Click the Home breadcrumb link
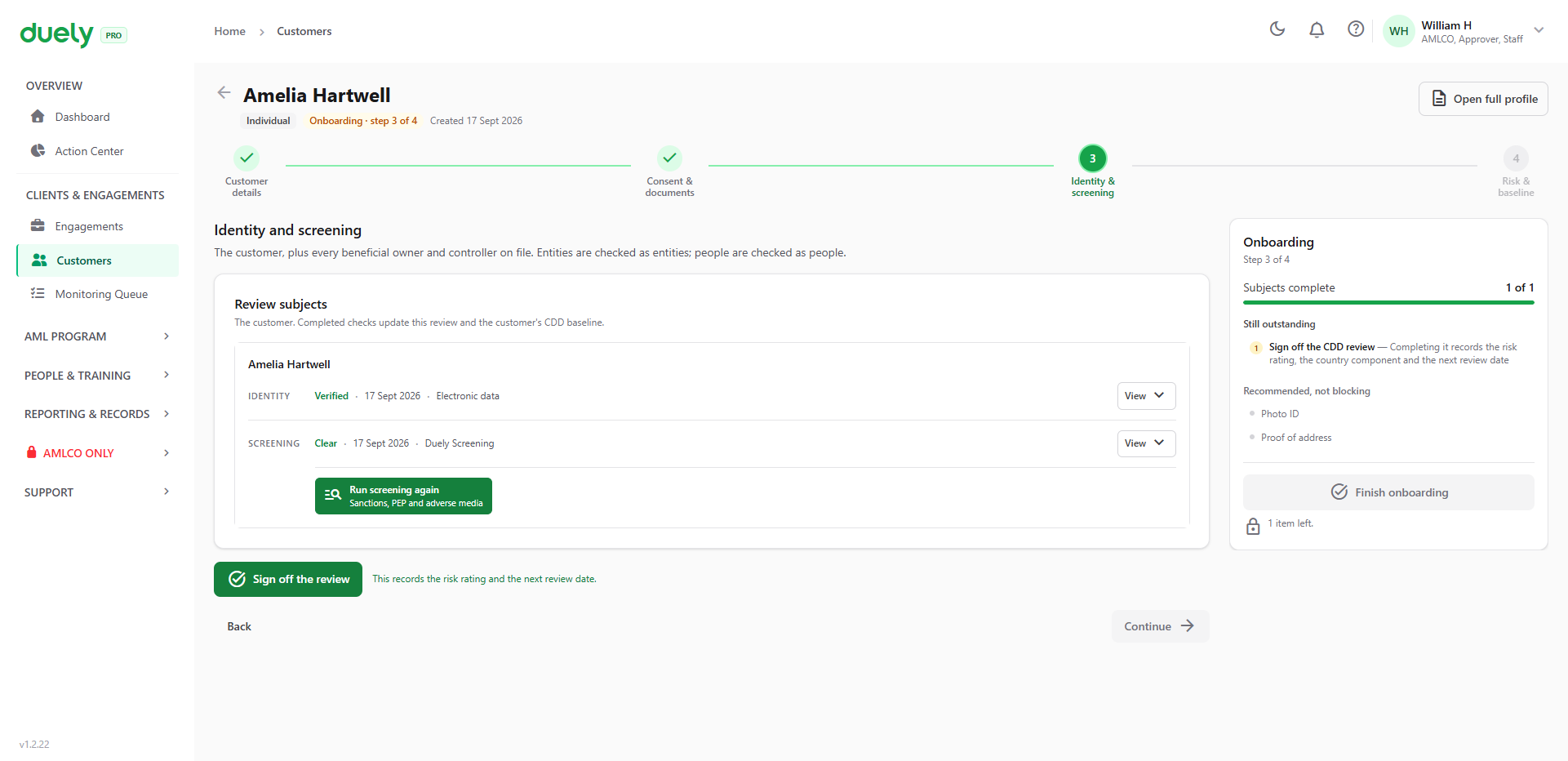Screen dimensions: 1568x761 (x=229, y=31)
